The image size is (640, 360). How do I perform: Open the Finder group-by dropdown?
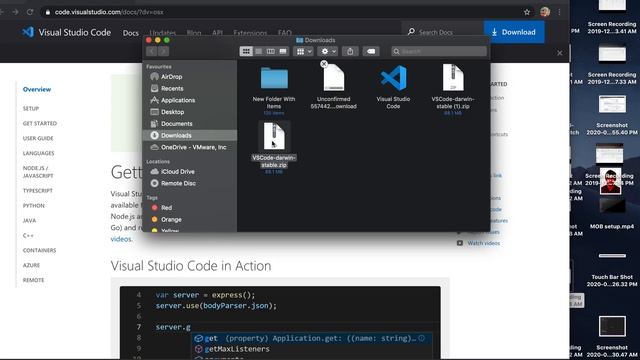click(303, 51)
